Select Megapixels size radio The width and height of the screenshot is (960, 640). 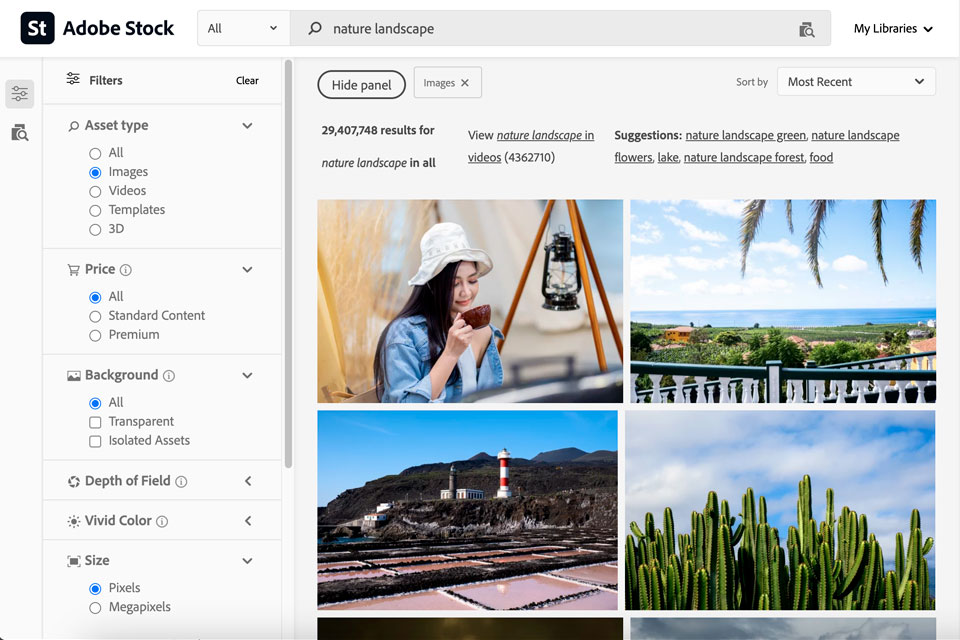(x=95, y=608)
